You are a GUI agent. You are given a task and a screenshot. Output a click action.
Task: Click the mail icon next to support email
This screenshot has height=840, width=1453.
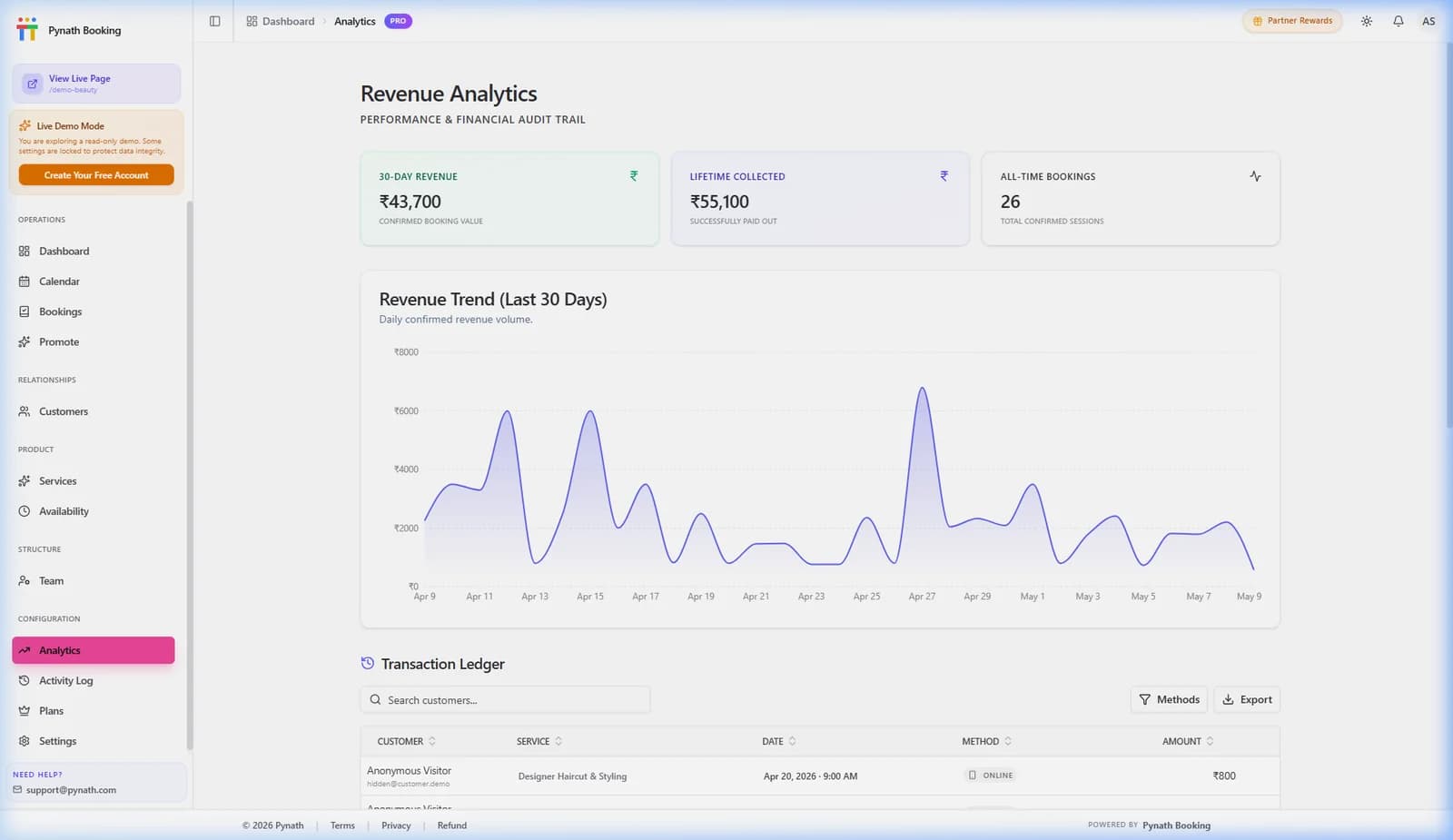click(x=17, y=790)
